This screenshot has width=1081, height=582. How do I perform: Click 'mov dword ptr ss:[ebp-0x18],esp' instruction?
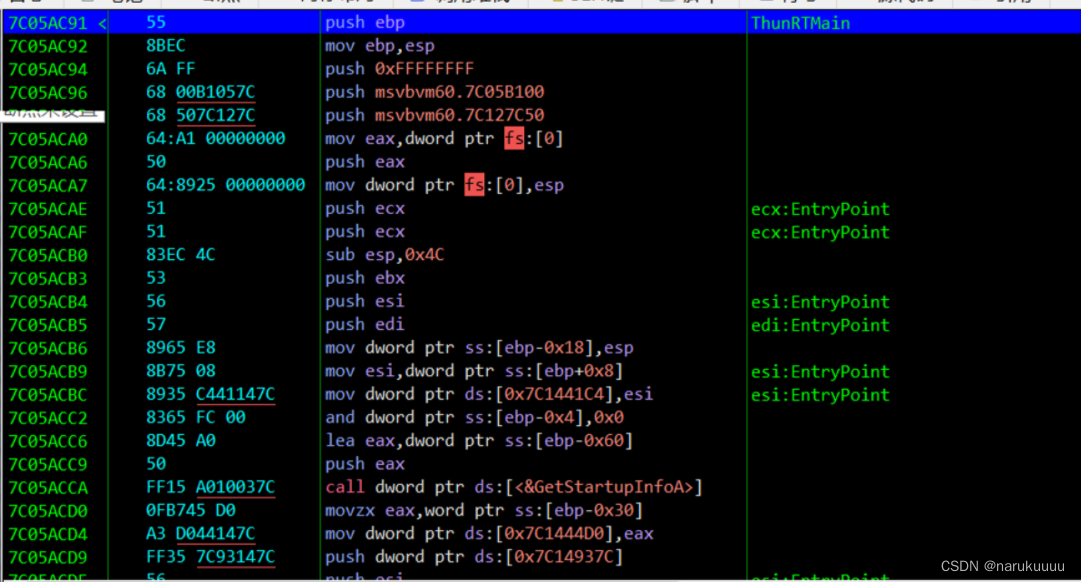(479, 348)
